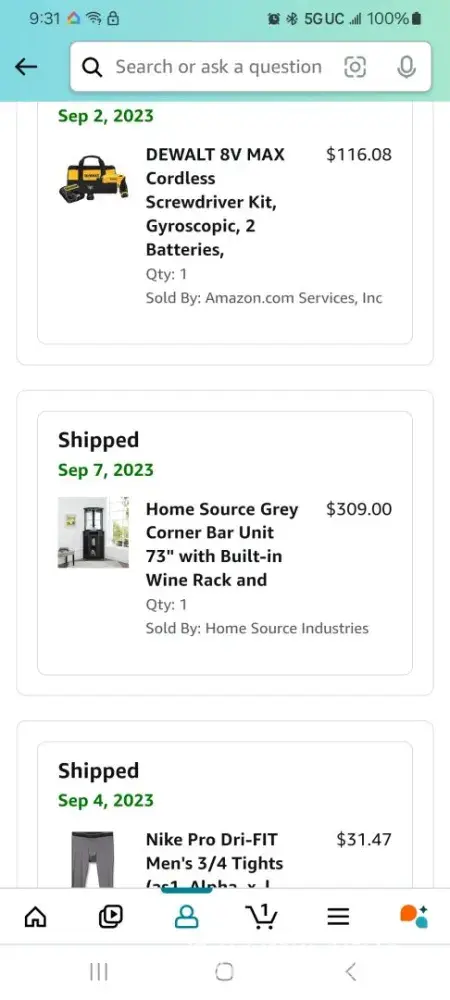
Task: Open the shopping cart icon
Action: [x=261, y=916]
